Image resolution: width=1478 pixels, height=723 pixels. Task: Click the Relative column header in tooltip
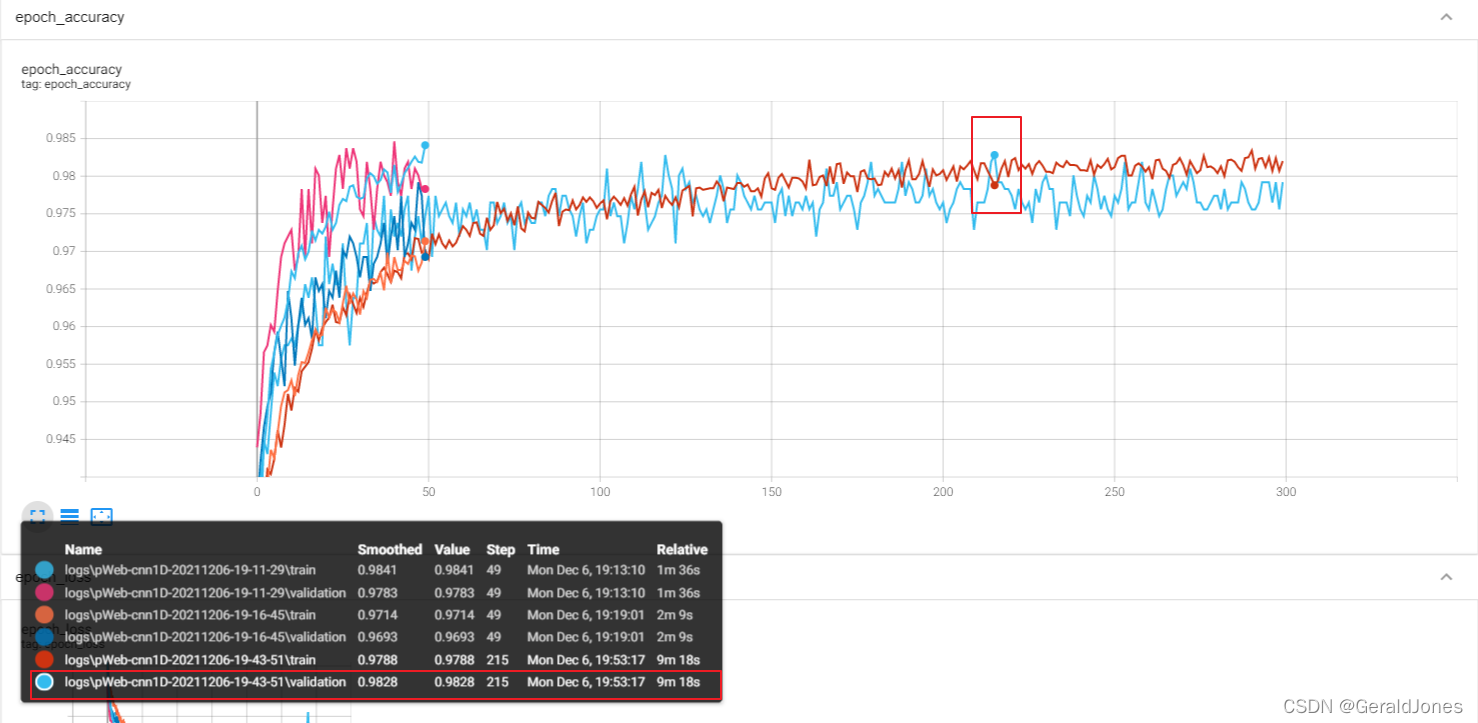pyautogui.click(x=682, y=549)
